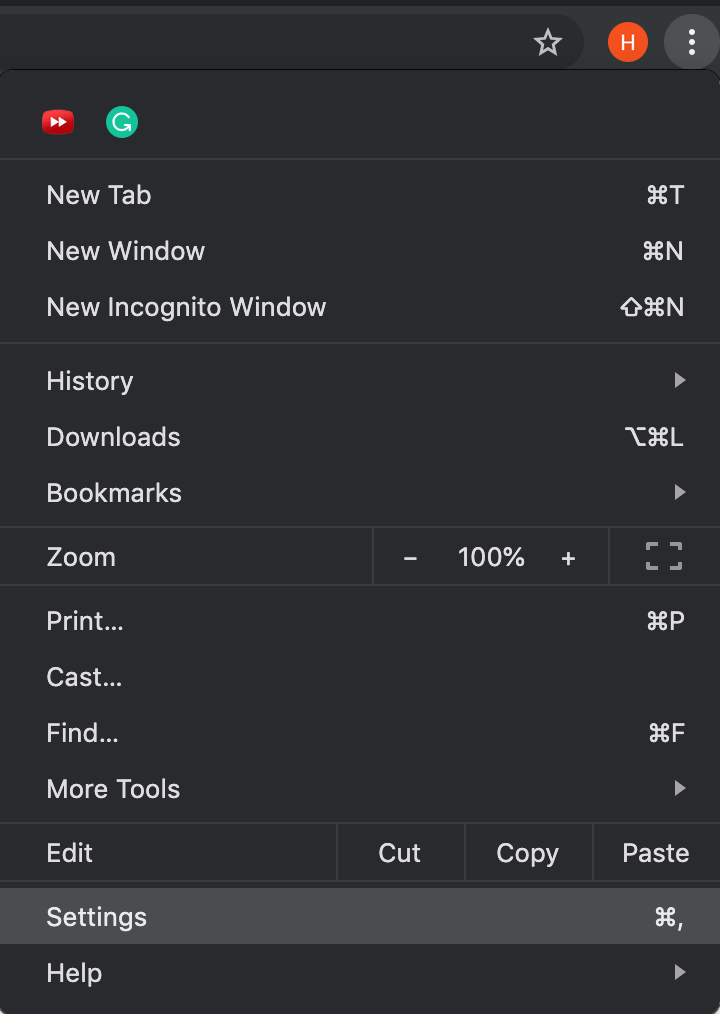
Task: Click the three-dot Chrome menu icon
Action: click(692, 42)
